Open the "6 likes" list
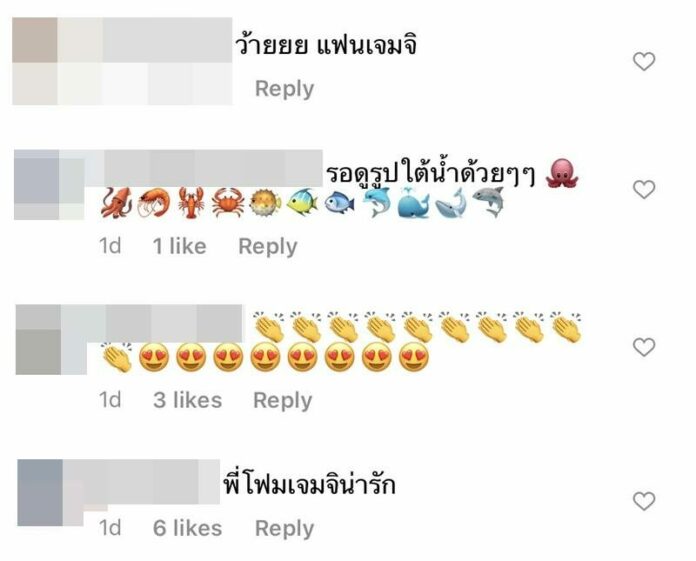Screen dimensions: 696x561 coord(187,528)
